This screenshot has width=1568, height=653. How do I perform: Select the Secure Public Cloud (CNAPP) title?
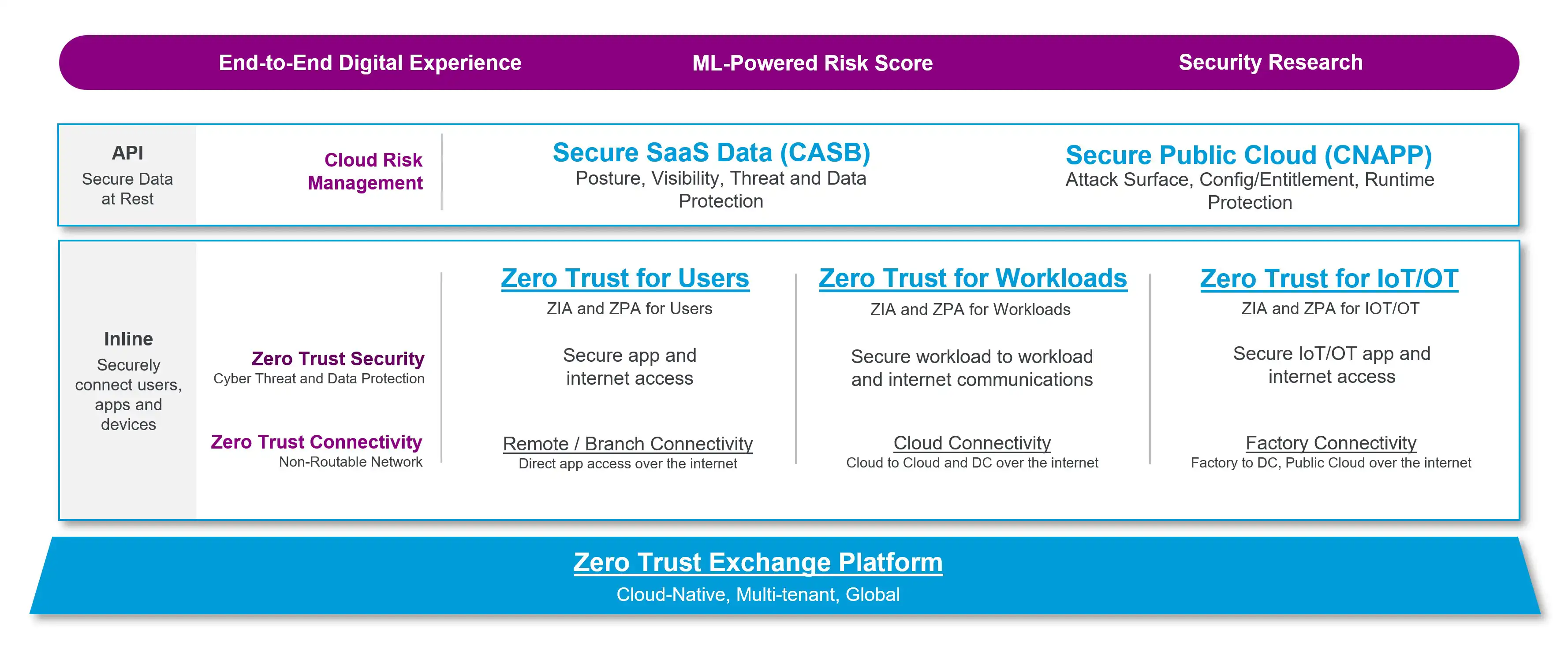click(1248, 155)
